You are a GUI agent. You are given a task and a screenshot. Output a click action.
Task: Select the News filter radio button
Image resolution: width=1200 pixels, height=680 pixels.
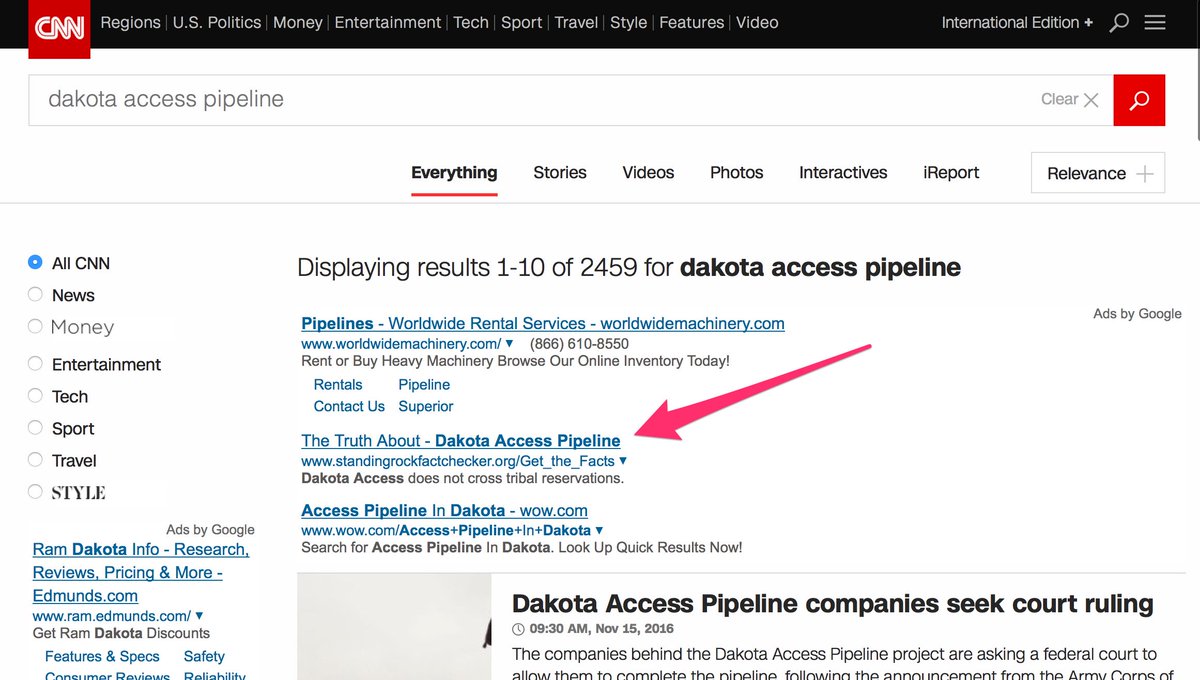[35, 294]
